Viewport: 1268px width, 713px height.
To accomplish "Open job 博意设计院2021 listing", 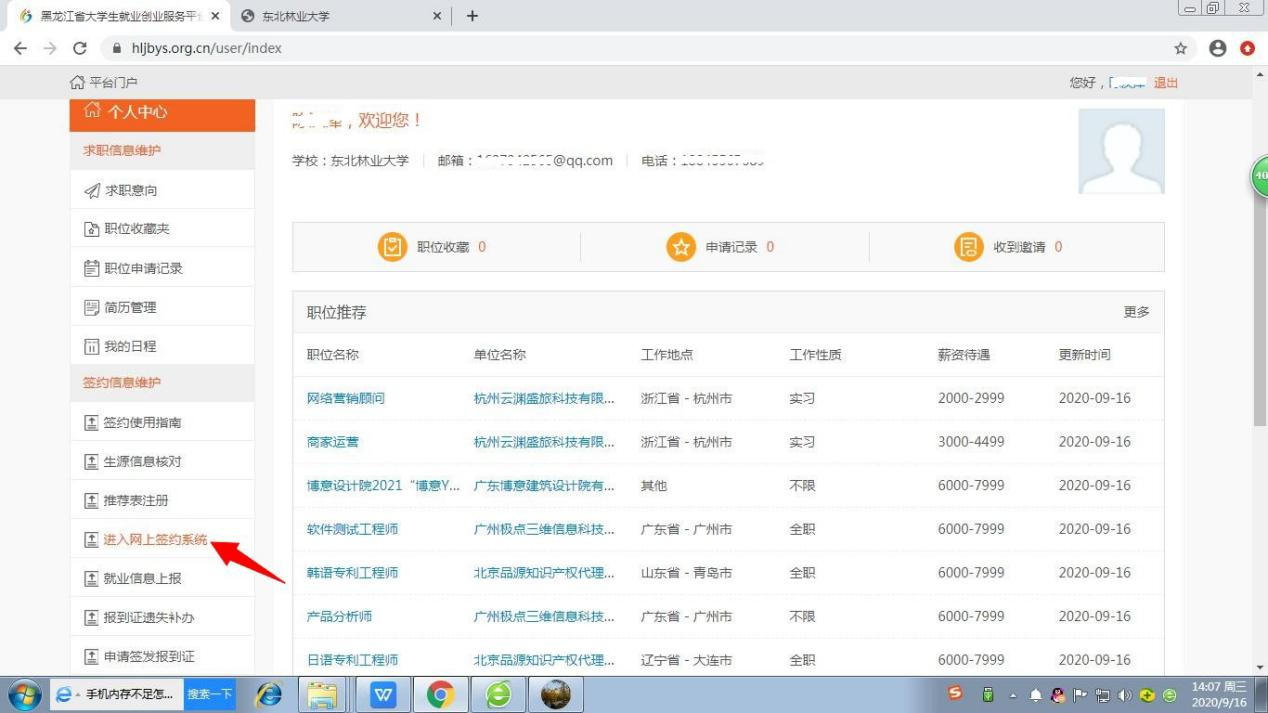I will (x=383, y=485).
